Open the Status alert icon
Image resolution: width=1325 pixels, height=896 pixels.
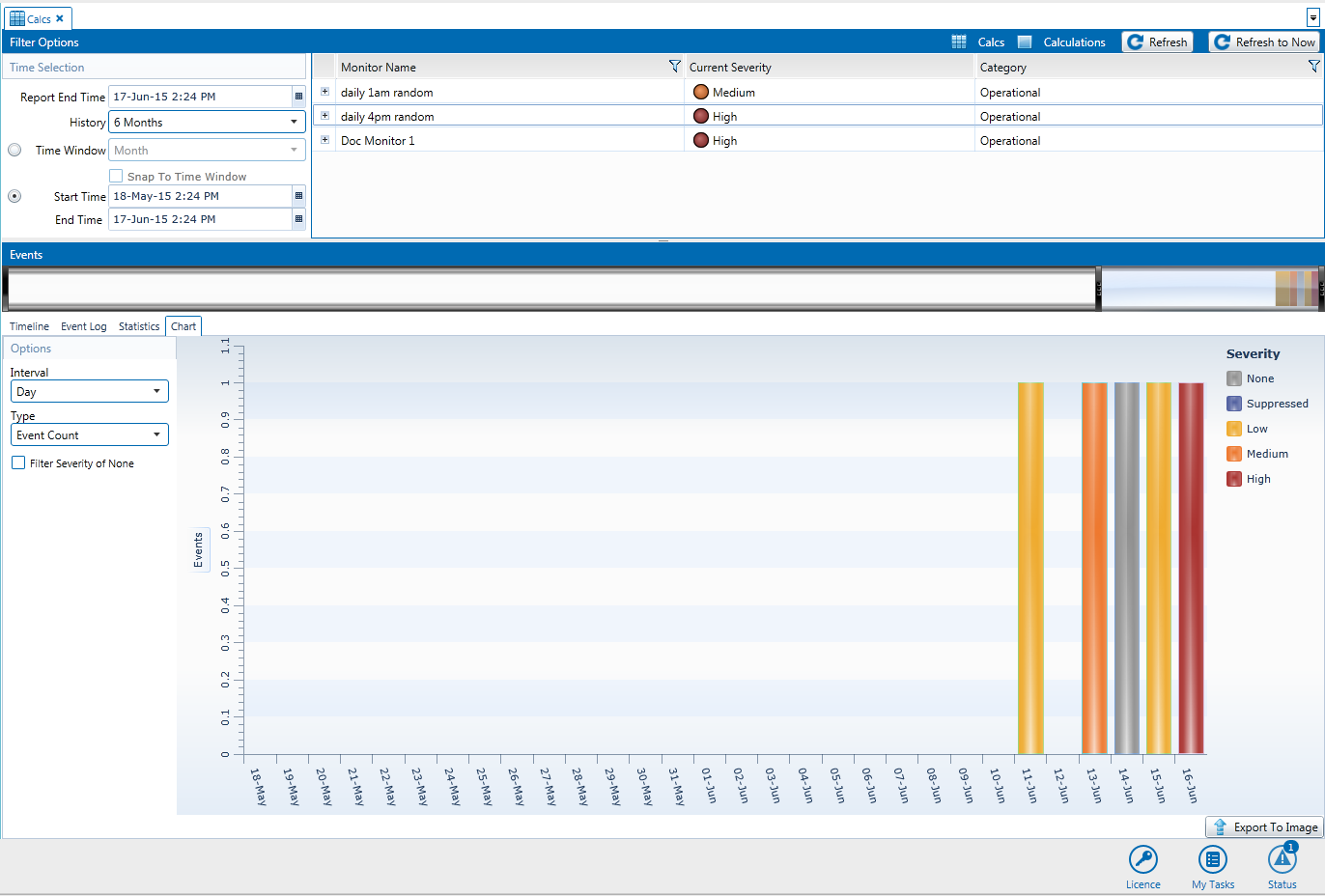click(x=1282, y=859)
